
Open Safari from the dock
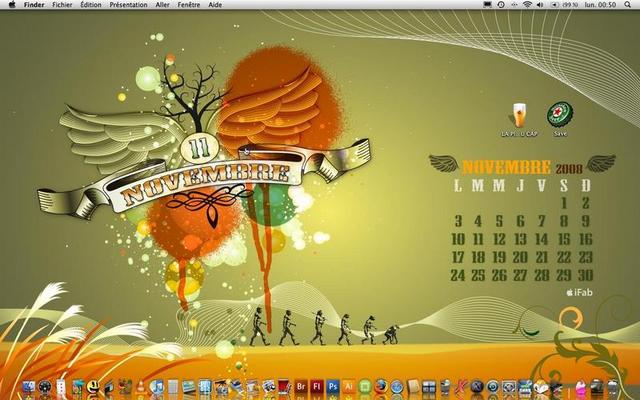click(396, 386)
